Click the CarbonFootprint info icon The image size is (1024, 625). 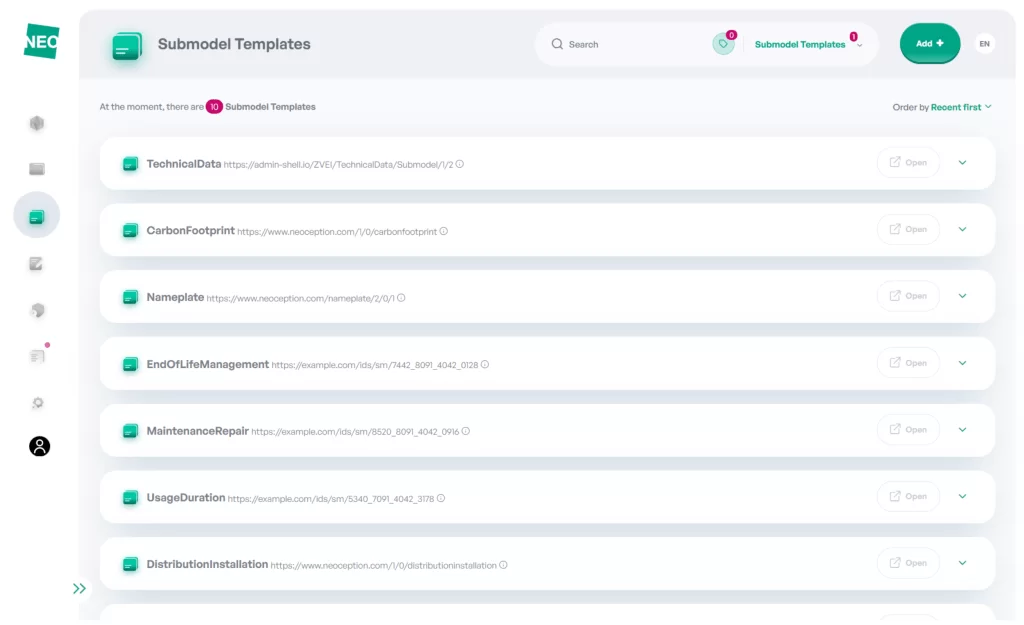pos(443,231)
